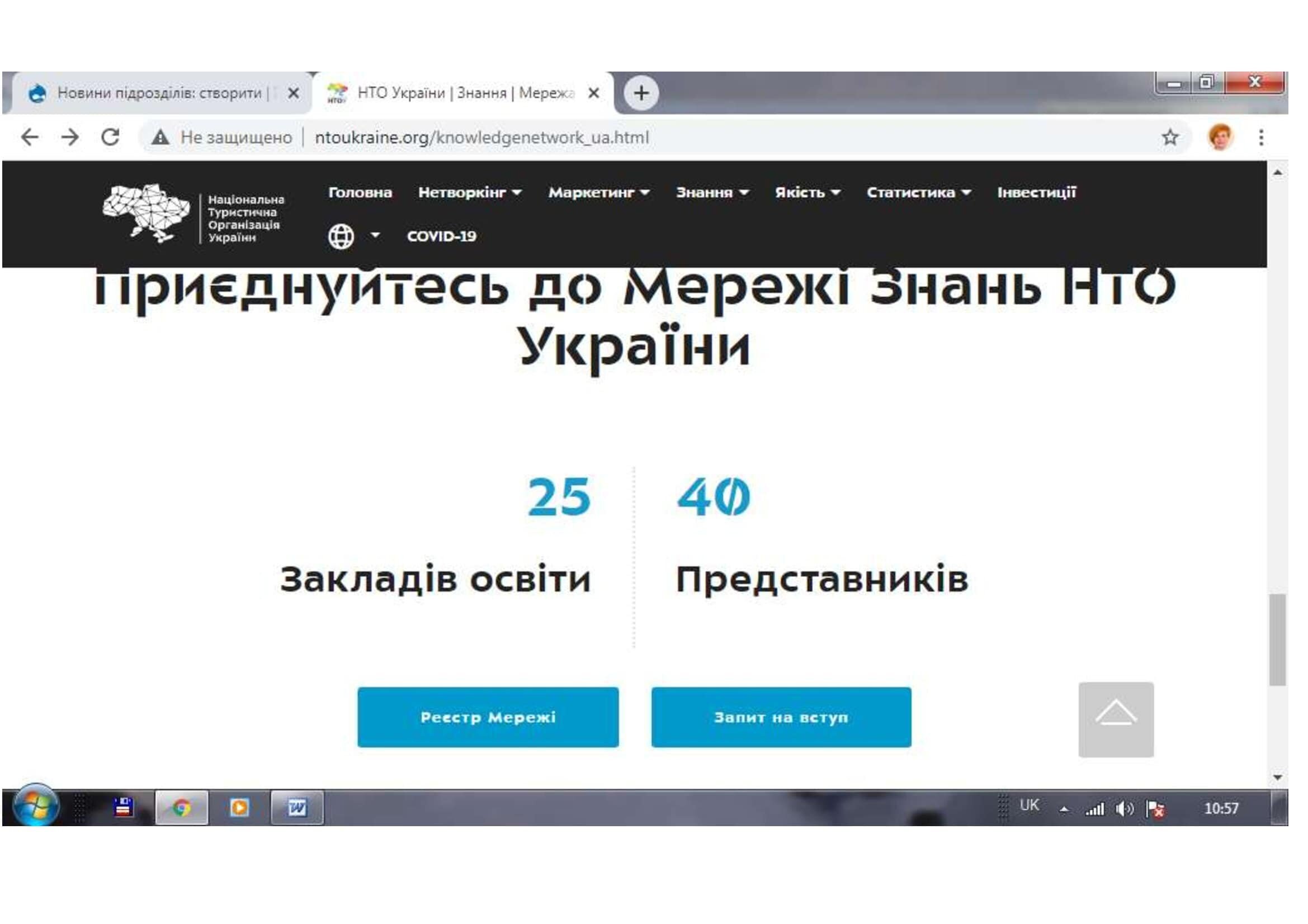Click the globe language icon

coord(341,236)
